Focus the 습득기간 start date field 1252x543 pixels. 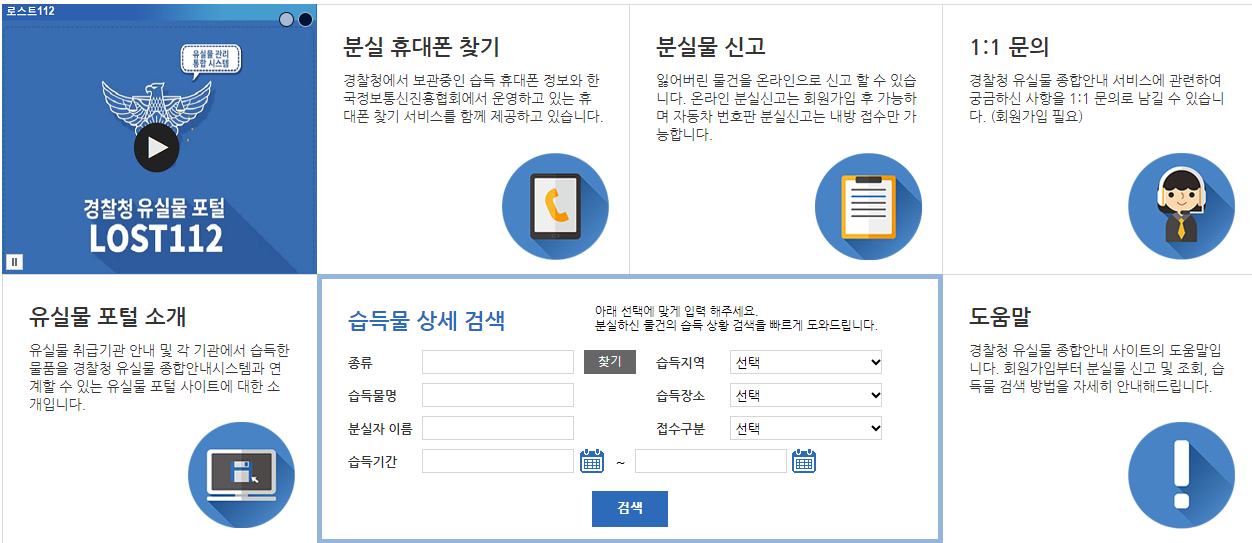click(498, 461)
